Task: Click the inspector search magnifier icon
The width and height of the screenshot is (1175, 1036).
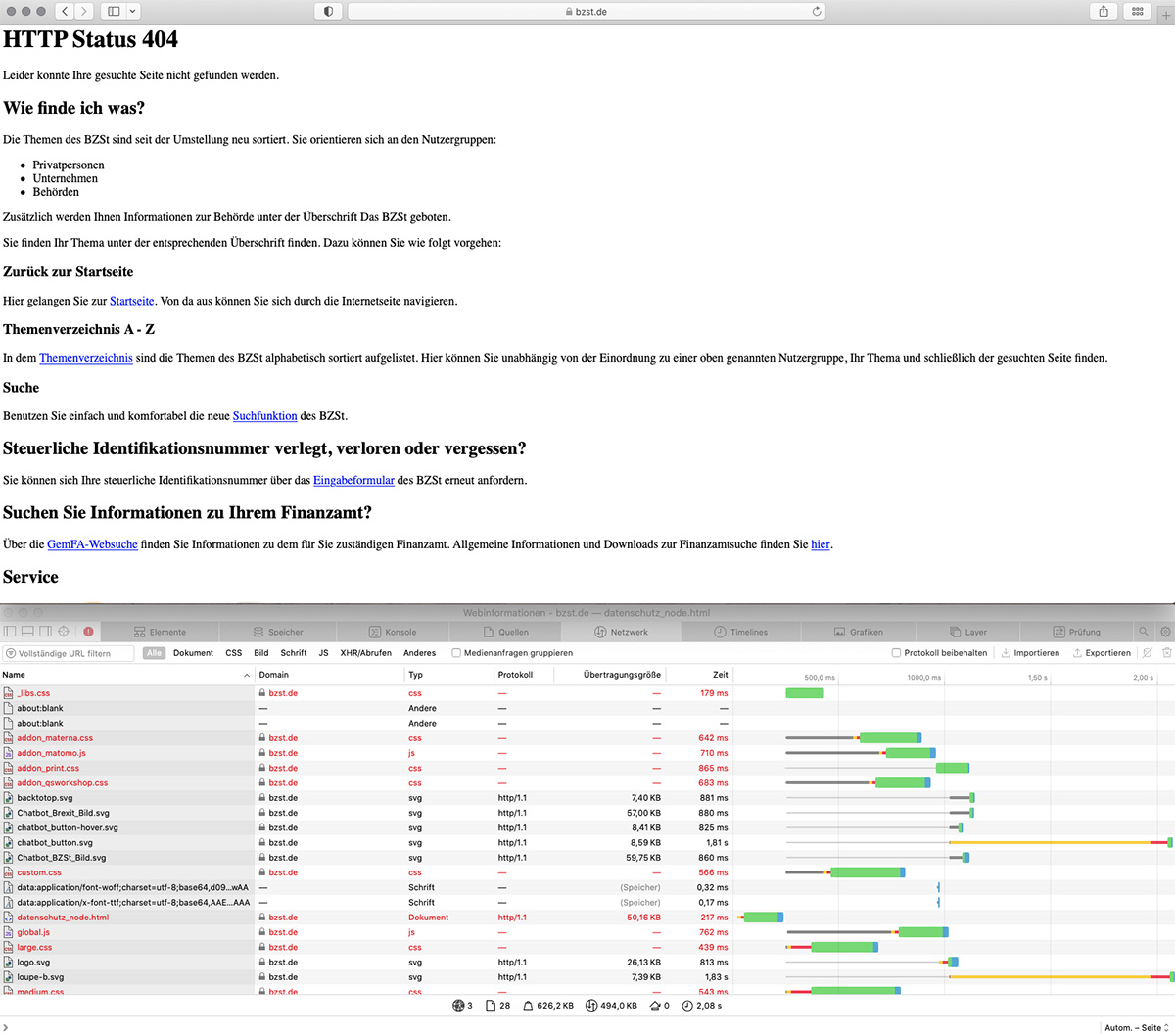Action: pyautogui.click(x=1143, y=632)
